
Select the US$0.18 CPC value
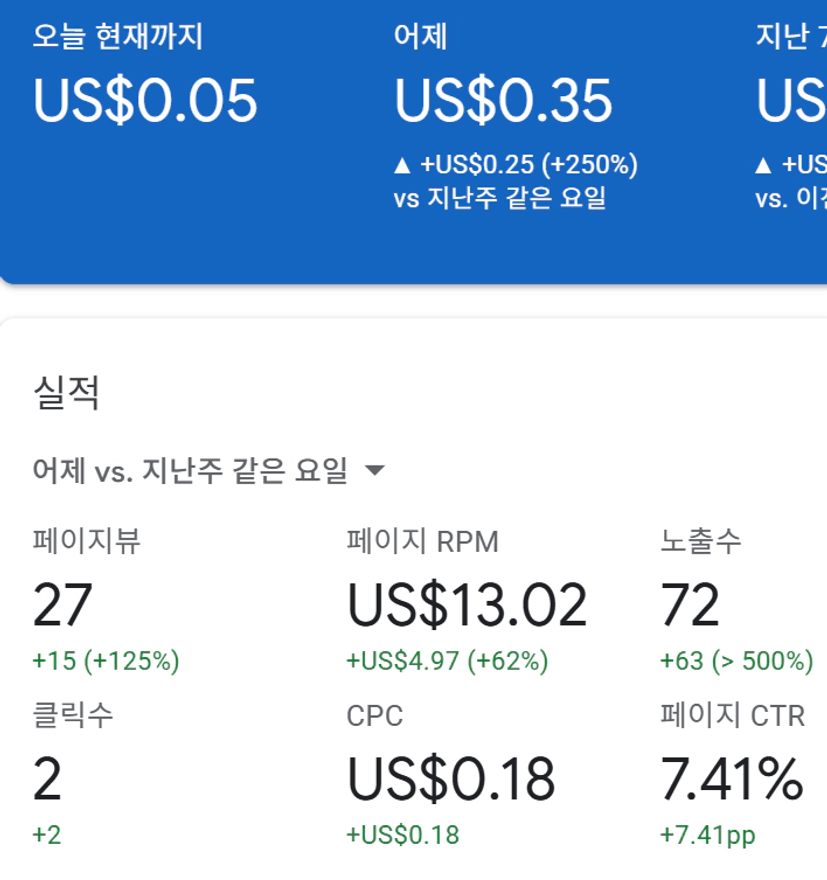[x=451, y=779]
